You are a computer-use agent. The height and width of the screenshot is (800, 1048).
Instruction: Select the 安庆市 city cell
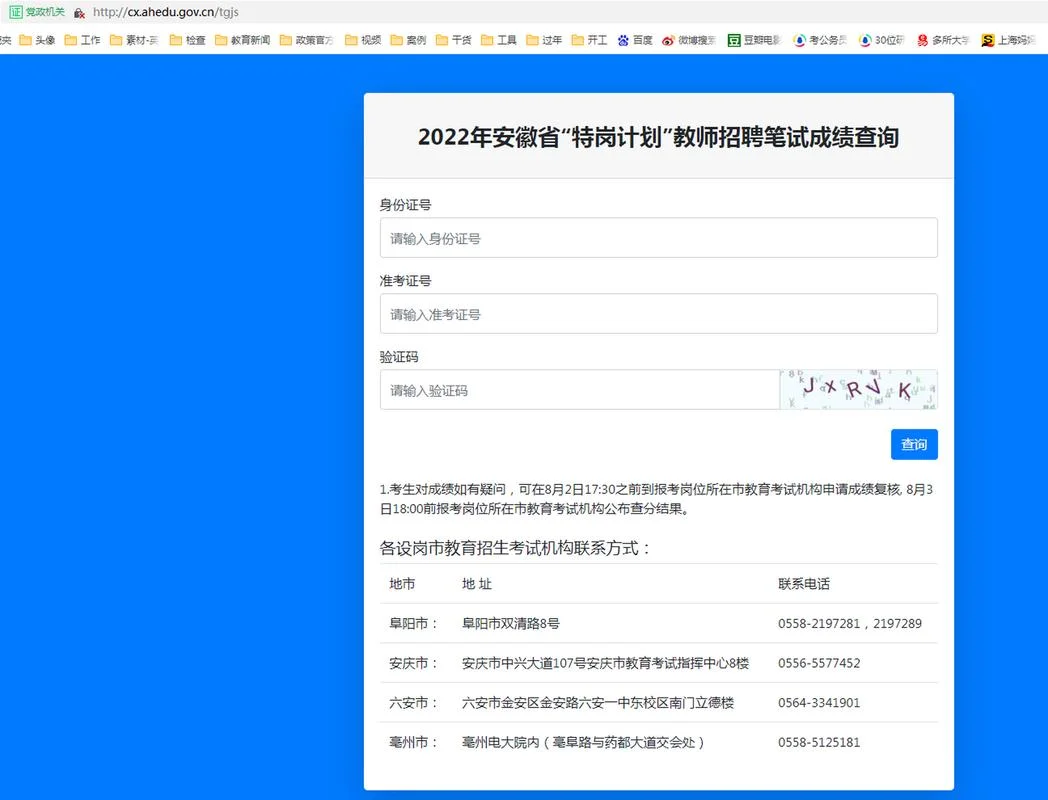[x=413, y=663]
